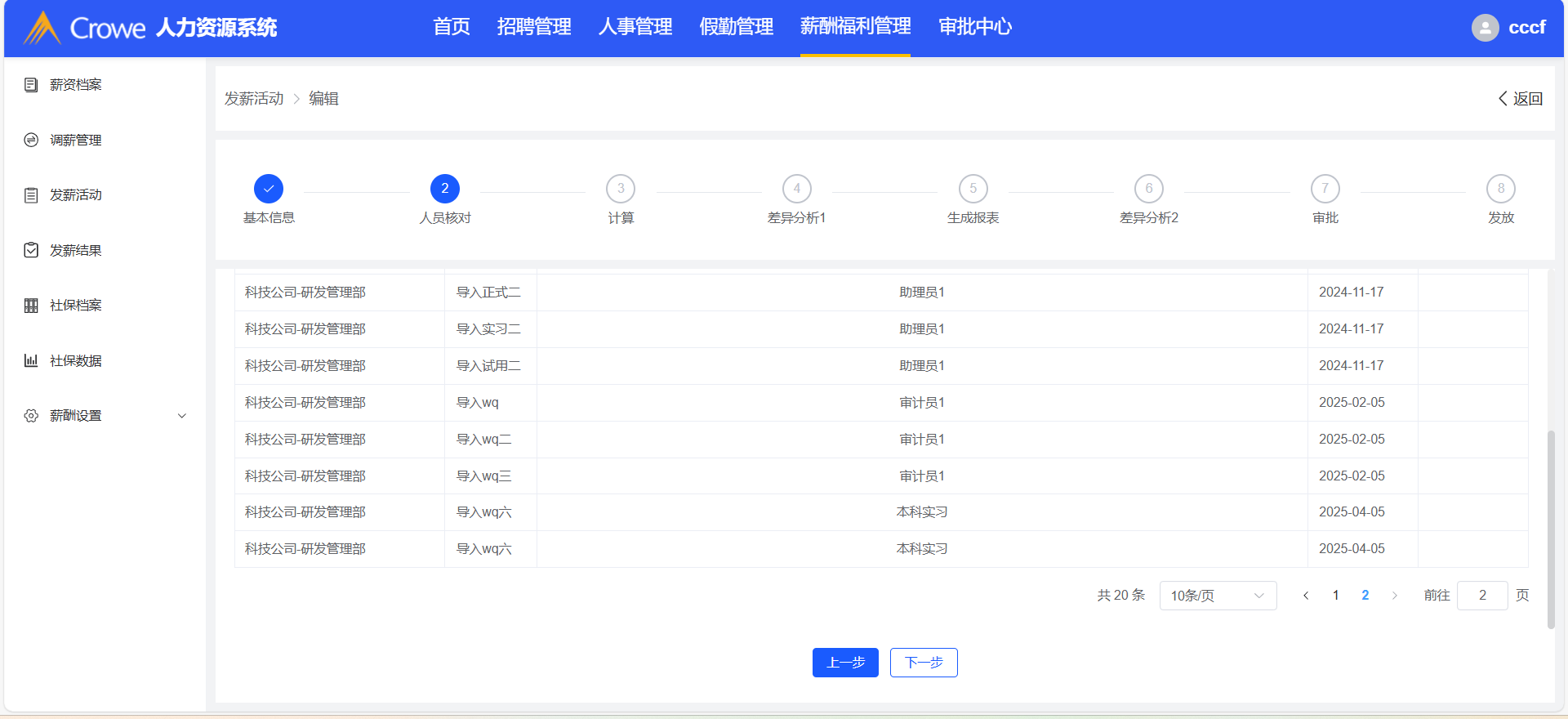Click the 发薪结果 sidebar icon
1568x719 pixels.
click(31, 251)
